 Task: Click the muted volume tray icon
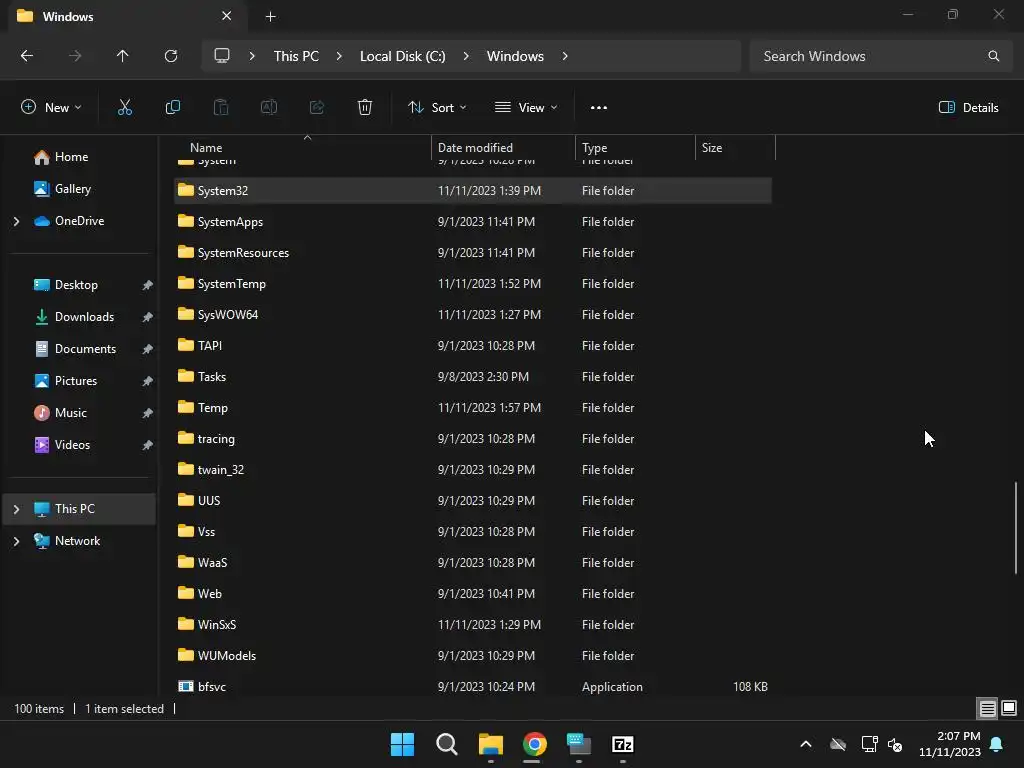click(895, 744)
